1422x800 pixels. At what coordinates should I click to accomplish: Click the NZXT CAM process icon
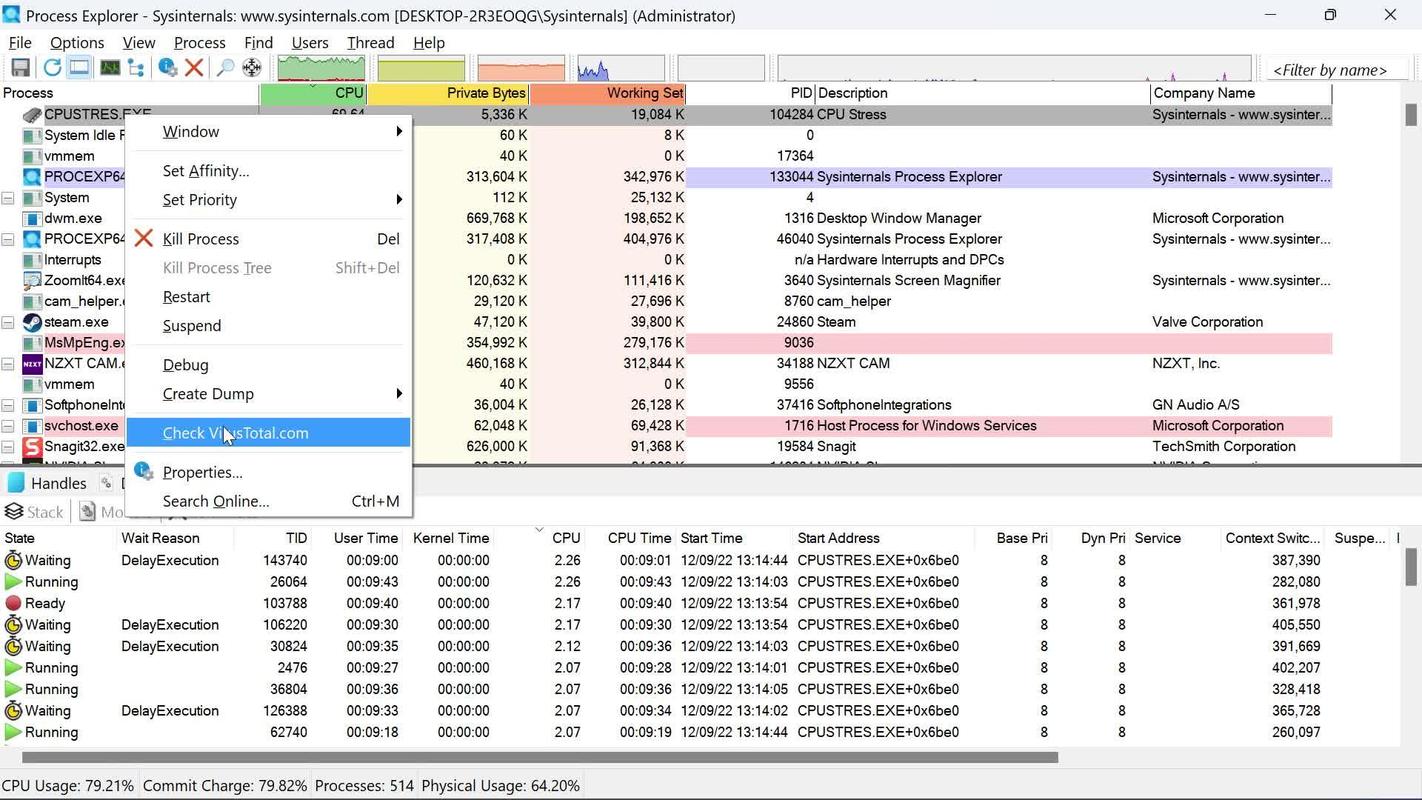click(32, 363)
